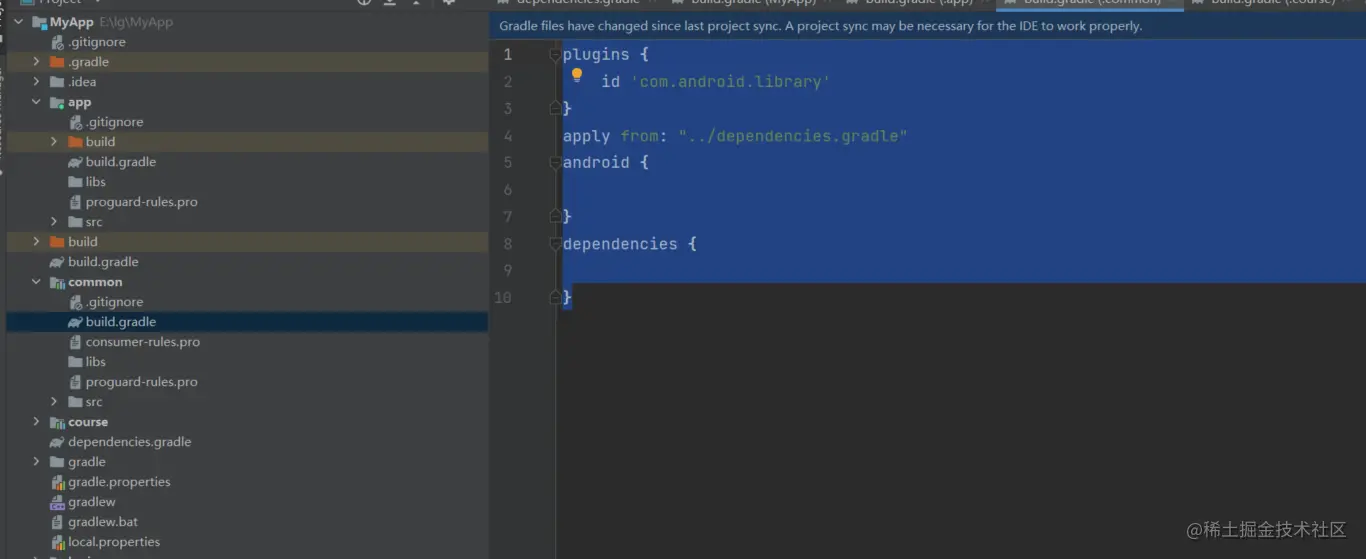Screen dimensions: 1366x559
Task: Click the course module folder icon
Action: click(58, 422)
